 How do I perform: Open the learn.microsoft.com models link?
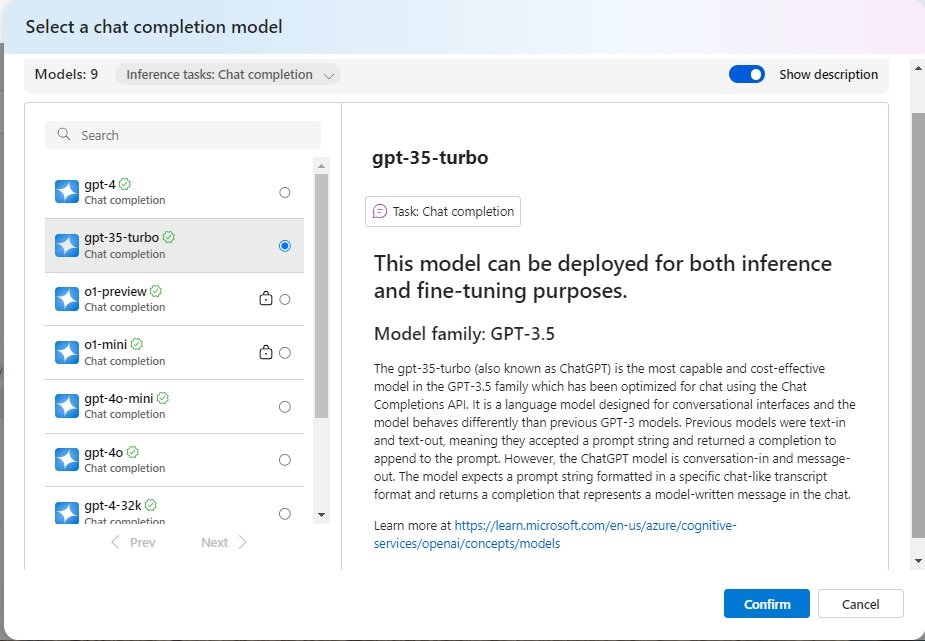click(x=555, y=534)
